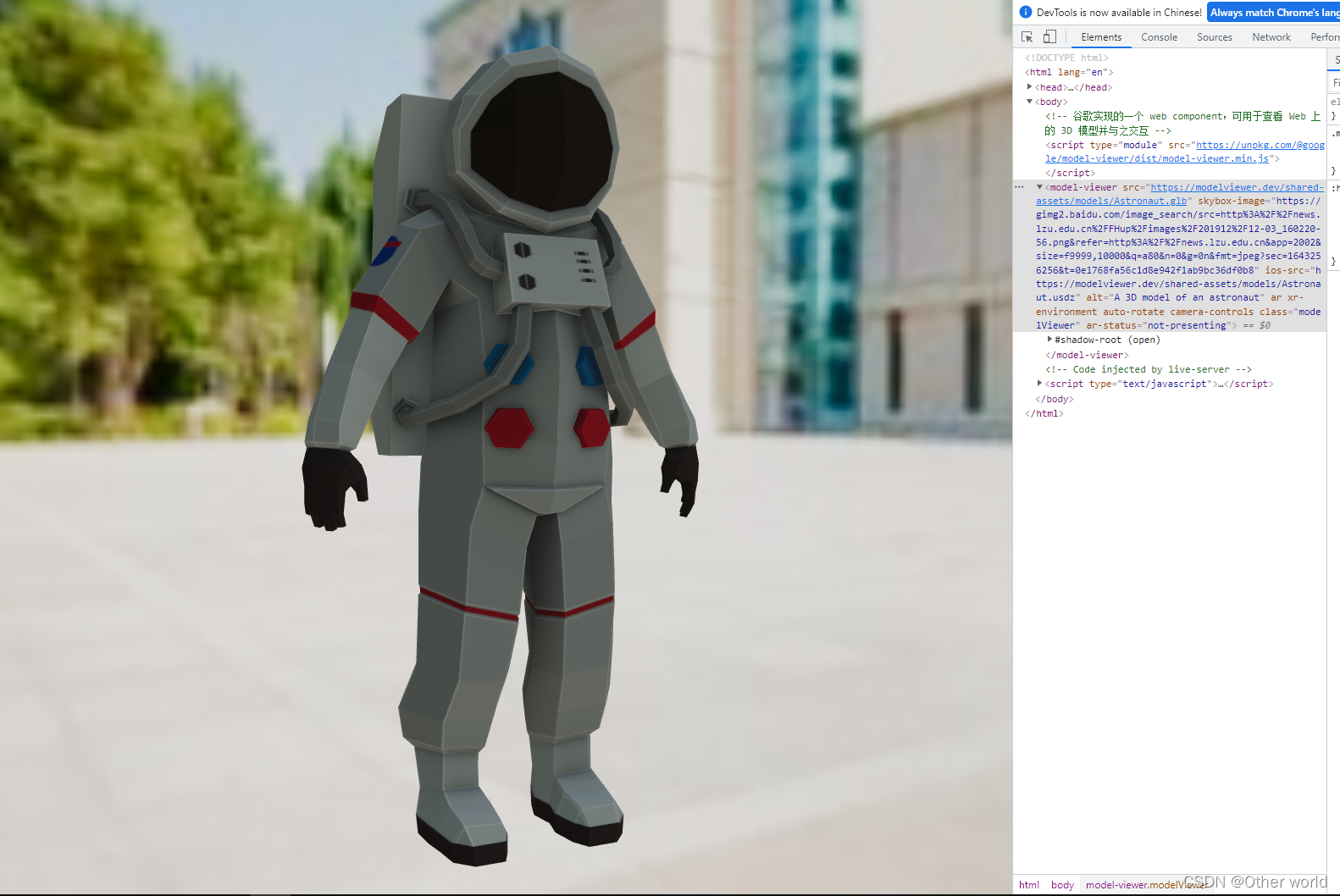Select the body breadcrumb item
The image size is (1340, 896).
pos(1062,885)
